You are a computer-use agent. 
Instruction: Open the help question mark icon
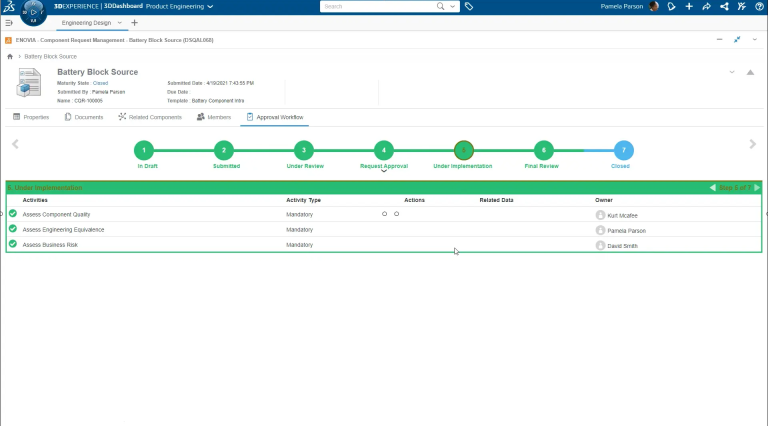click(760, 6)
